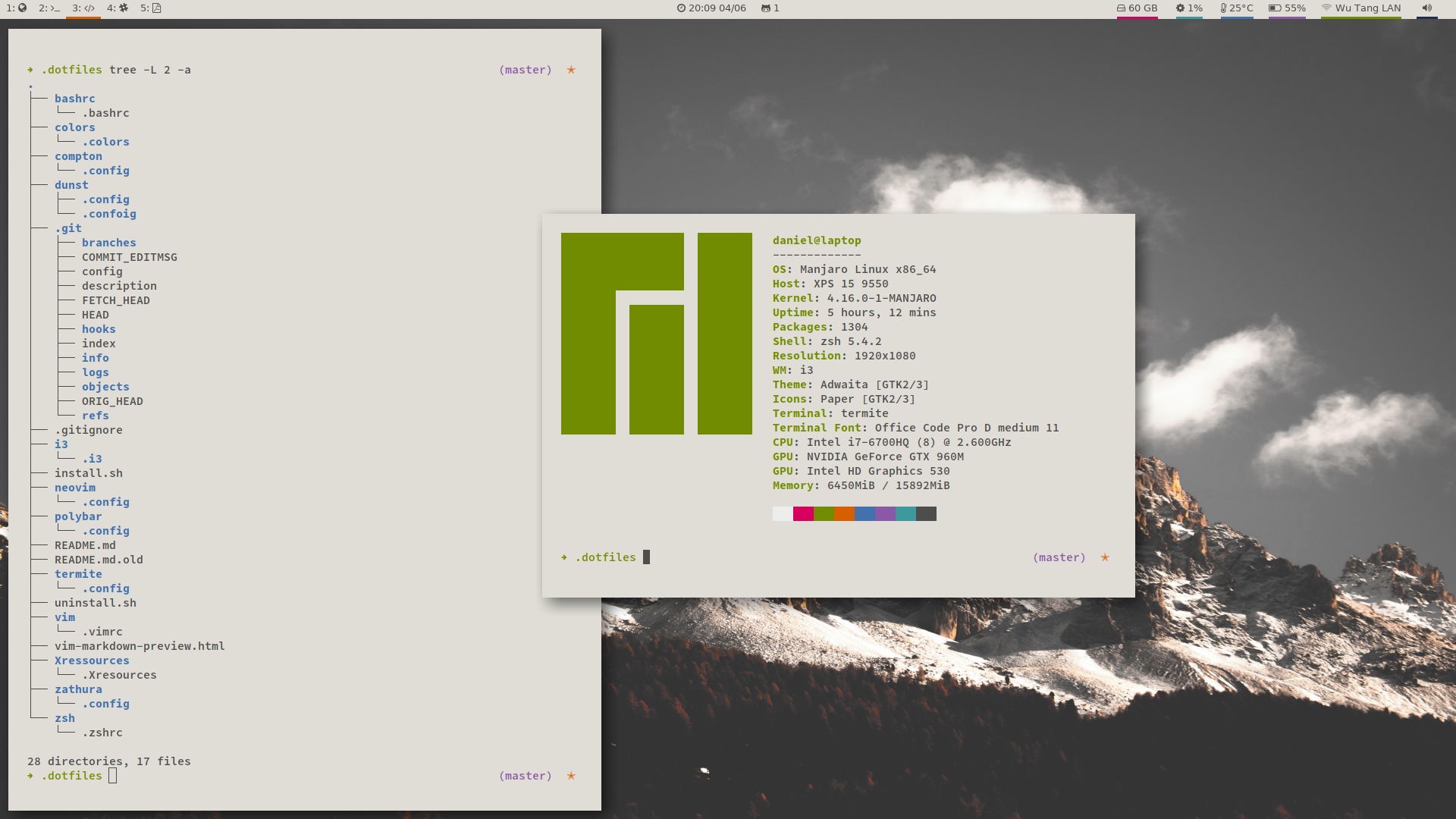The height and width of the screenshot is (819, 1456).
Task: Click the Wi-Fi icon beside Wu Tang LAN
Action: [1326, 8]
